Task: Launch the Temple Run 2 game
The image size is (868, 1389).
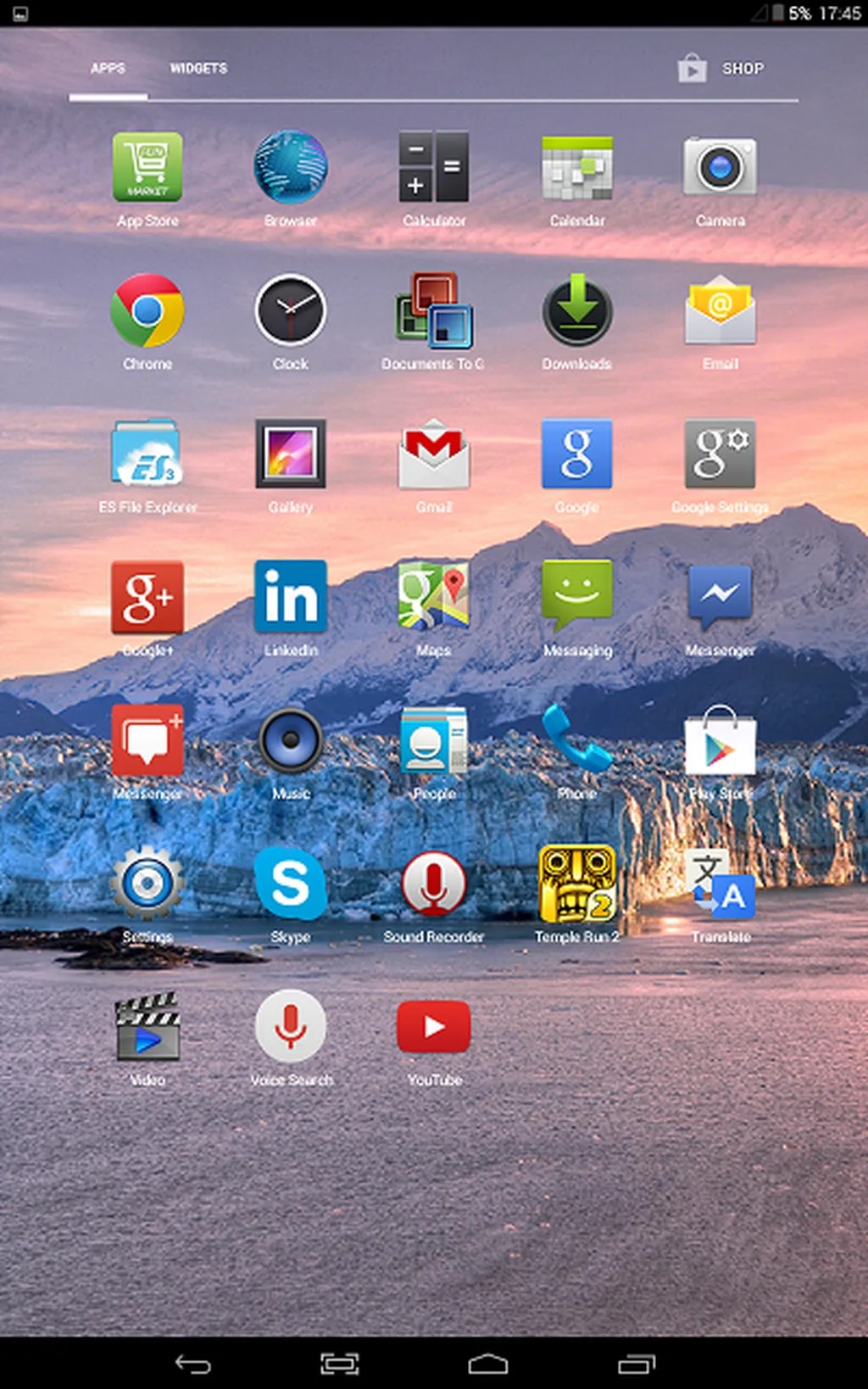Action: pos(577,884)
